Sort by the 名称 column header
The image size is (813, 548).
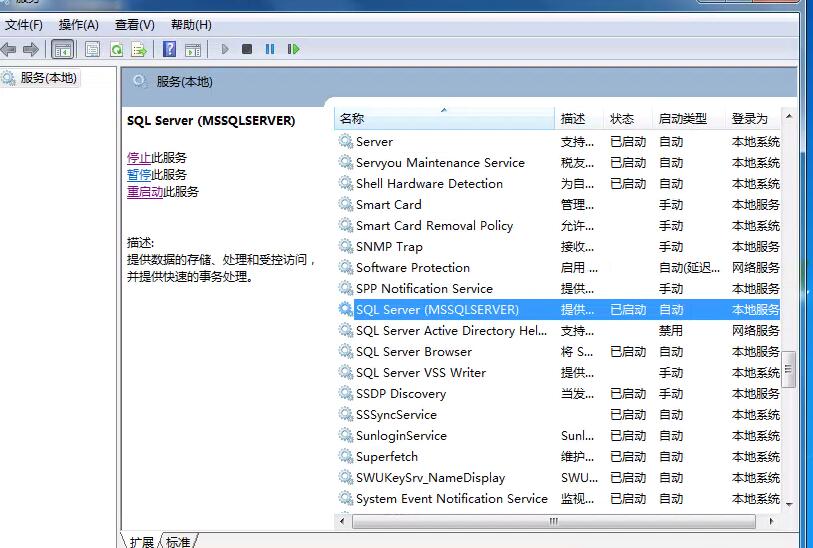pyautogui.click(x=445, y=119)
